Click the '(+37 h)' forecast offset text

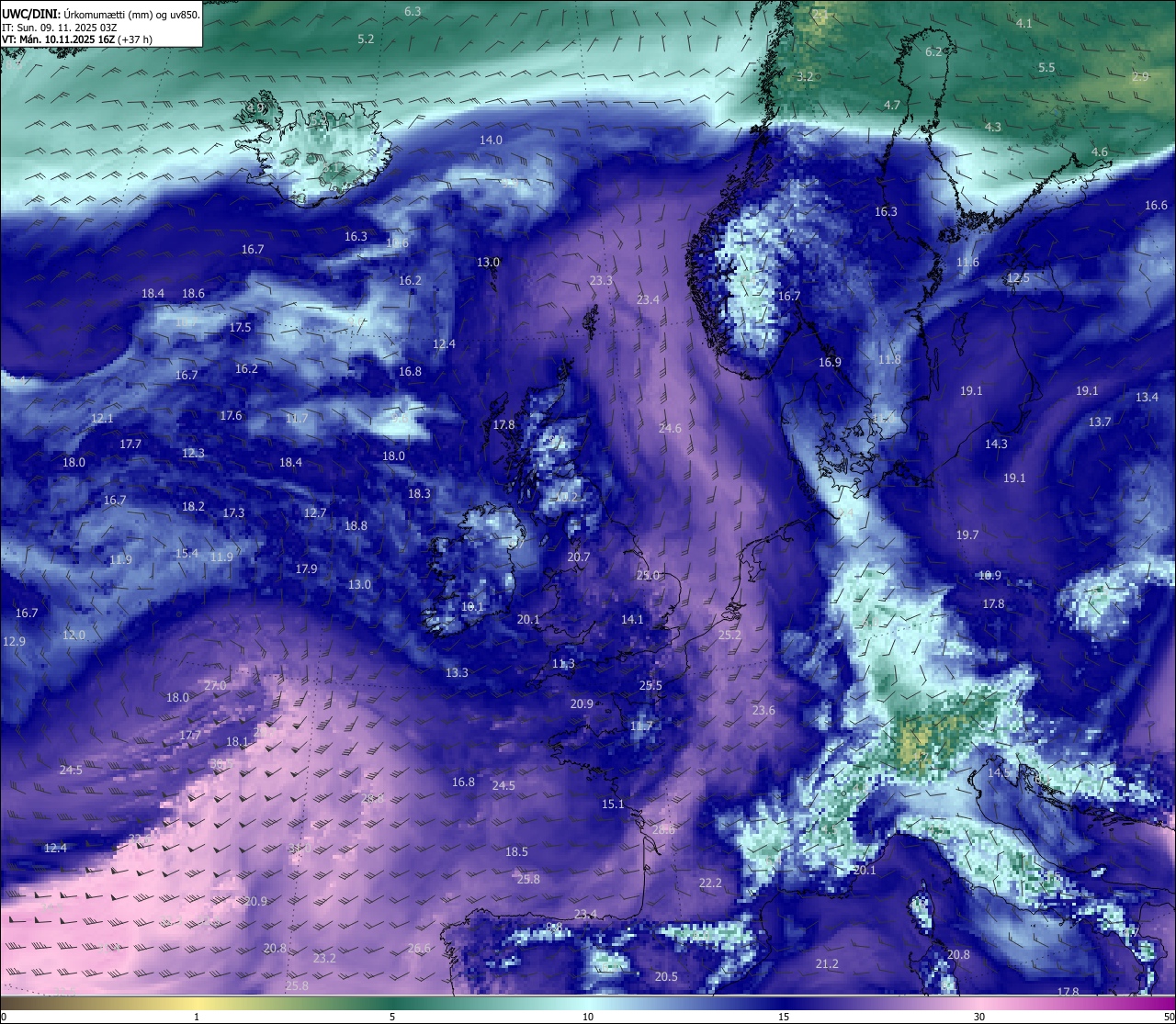click(136, 39)
